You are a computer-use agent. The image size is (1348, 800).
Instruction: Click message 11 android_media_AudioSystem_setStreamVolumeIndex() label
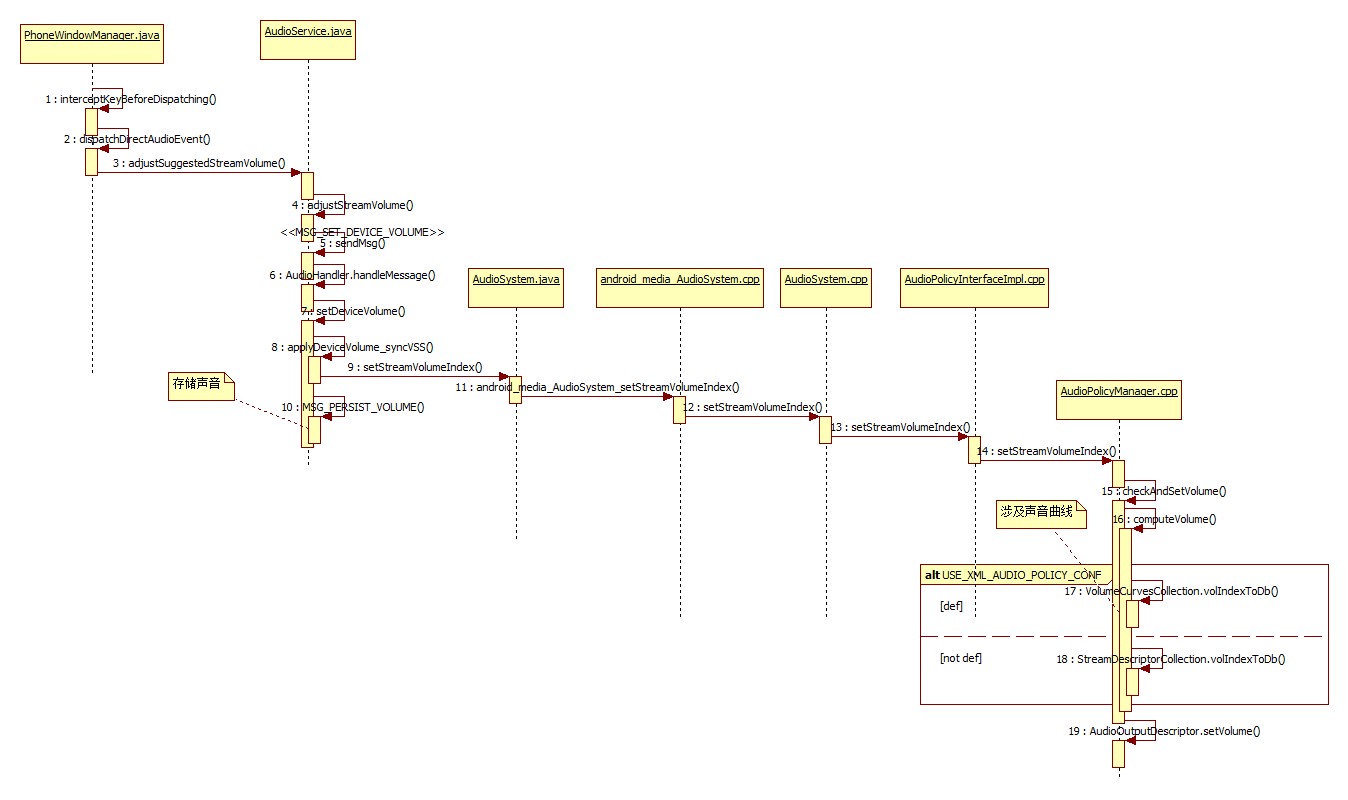coord(597,386)
